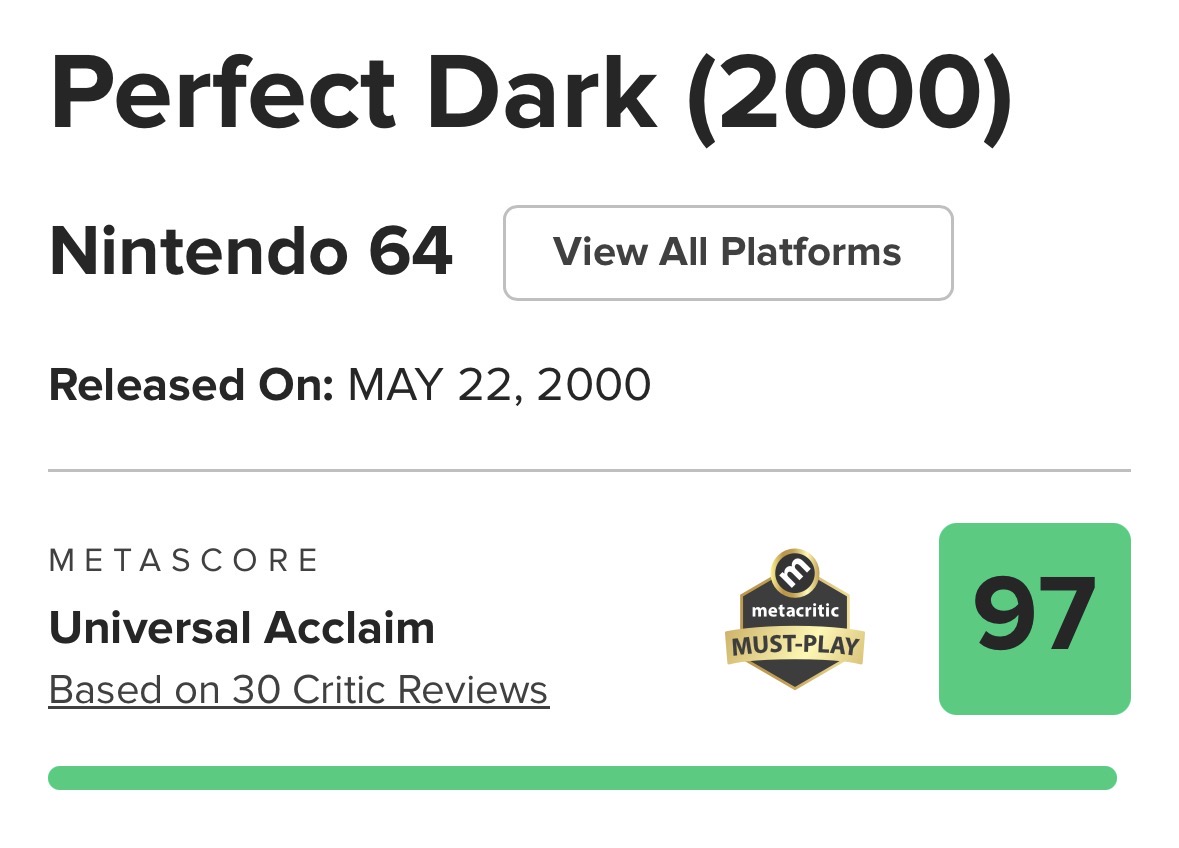Screen dimensions: 1179x848
Task: Click the green 97 Metascore box
Action: coord(1034,619)
